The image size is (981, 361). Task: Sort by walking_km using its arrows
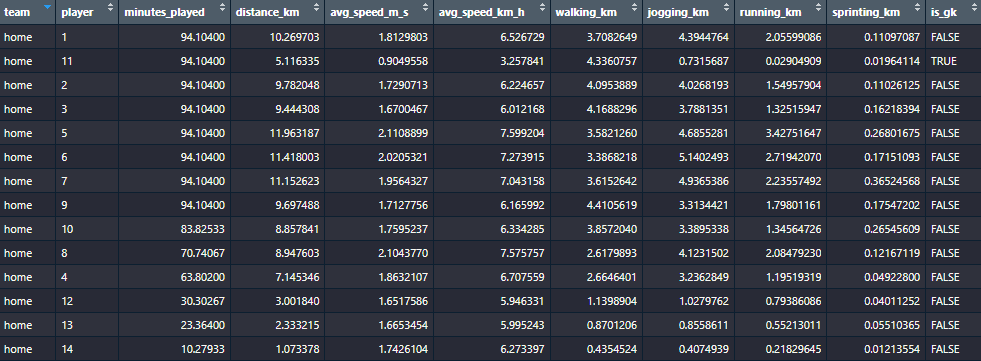[635, 8]
